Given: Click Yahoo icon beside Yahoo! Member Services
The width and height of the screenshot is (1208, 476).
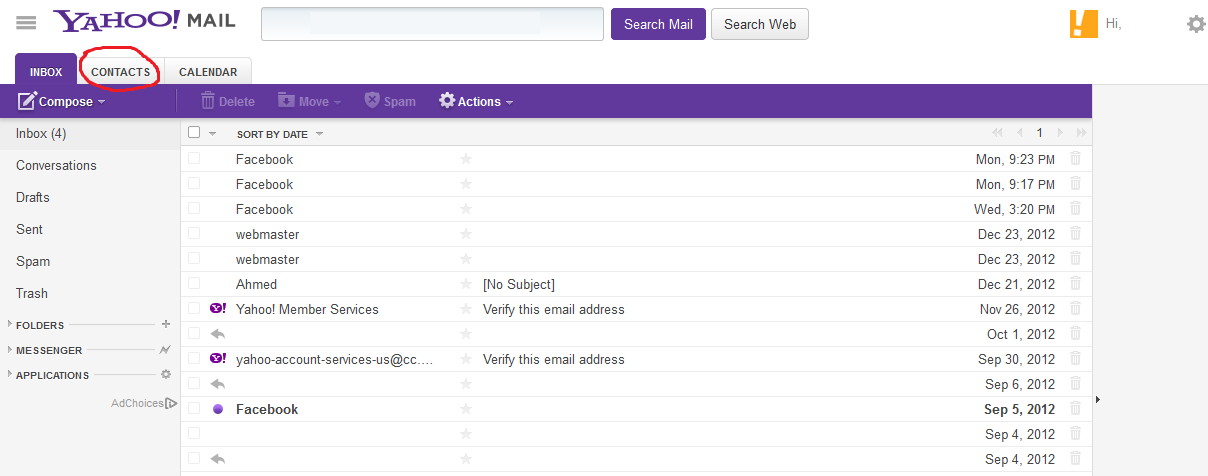Looking at the screenshot, I should tap(218, 309).
